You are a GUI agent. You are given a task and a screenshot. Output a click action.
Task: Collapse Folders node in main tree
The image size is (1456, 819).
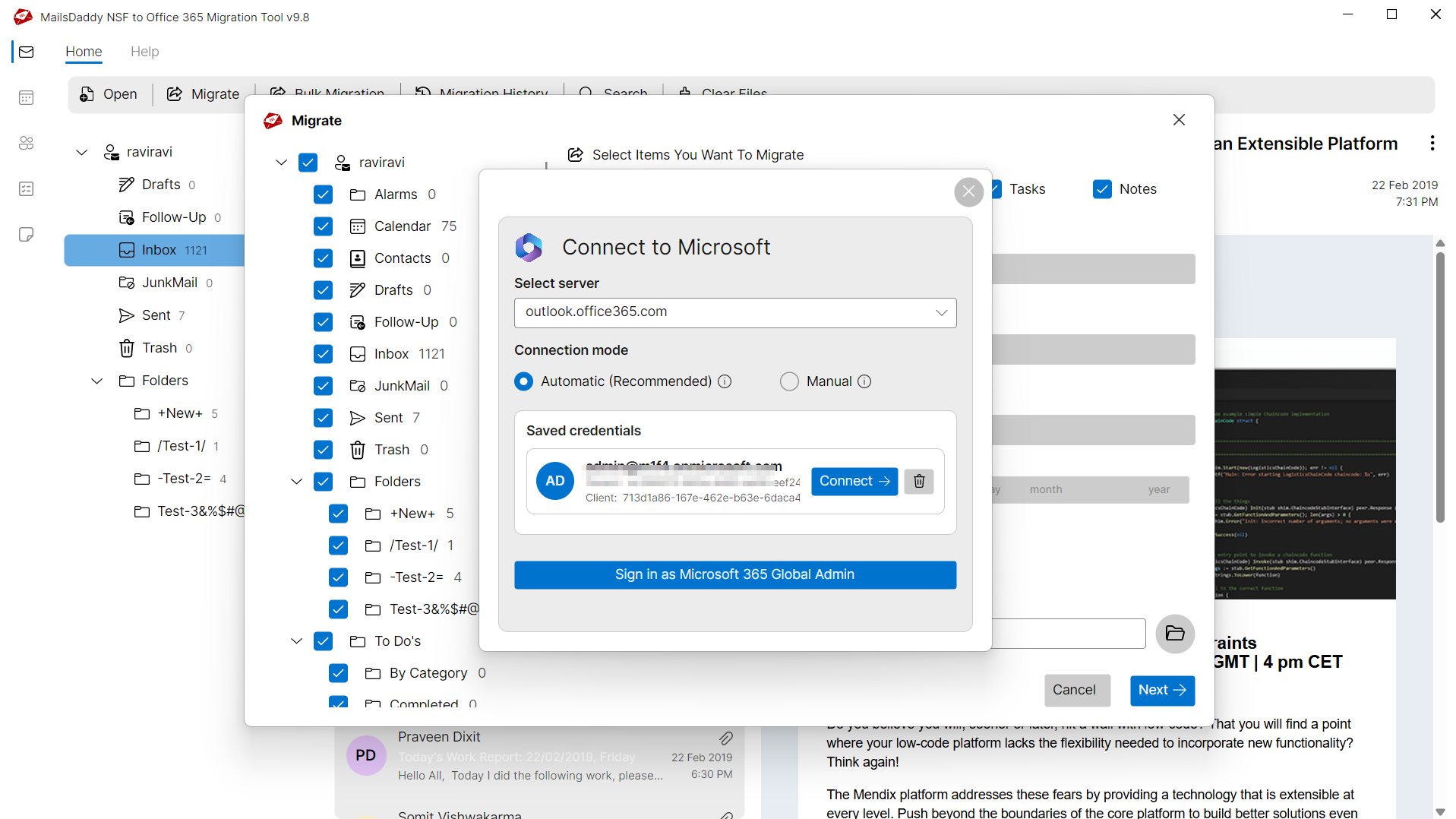[97, 381]
